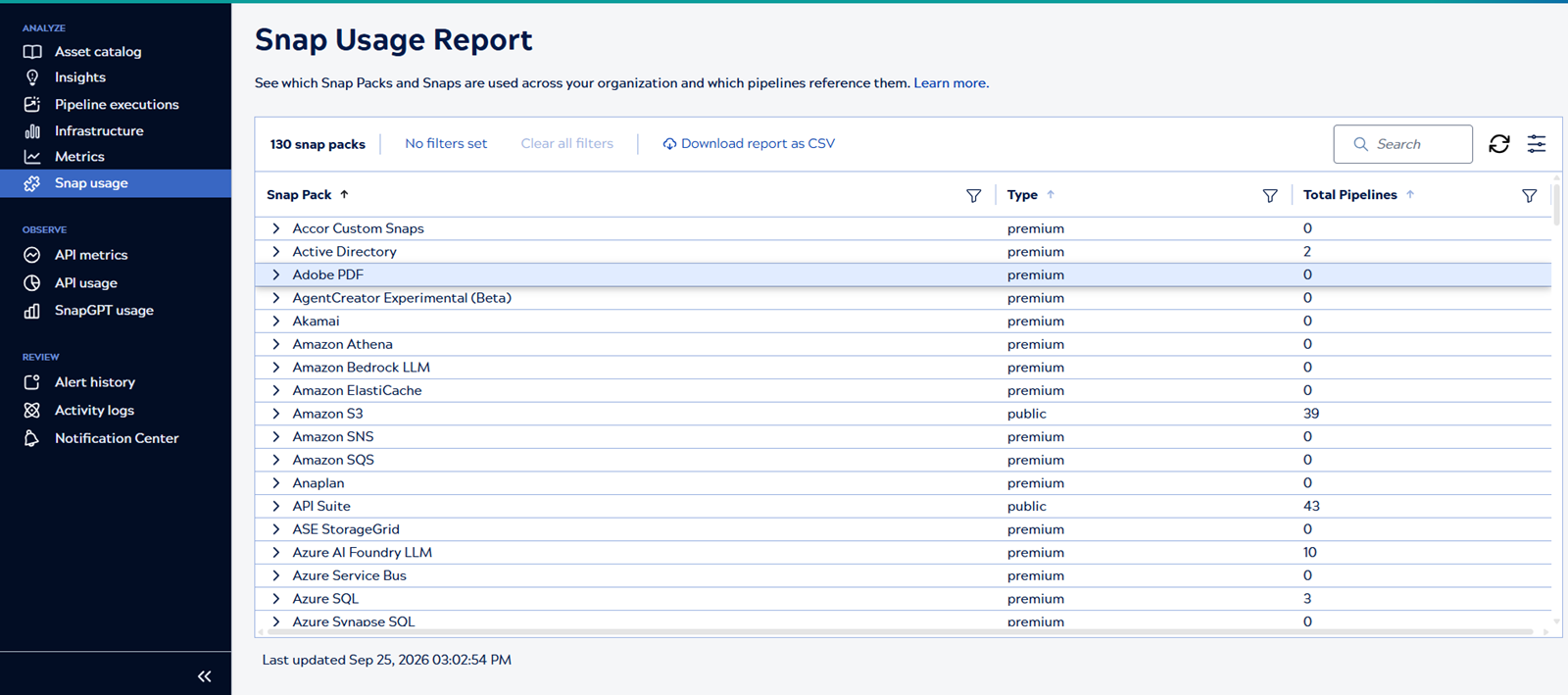The width and height of the screenshot is (1568, 695).
Task: Go to Pipeline executions
Action: 117,104
